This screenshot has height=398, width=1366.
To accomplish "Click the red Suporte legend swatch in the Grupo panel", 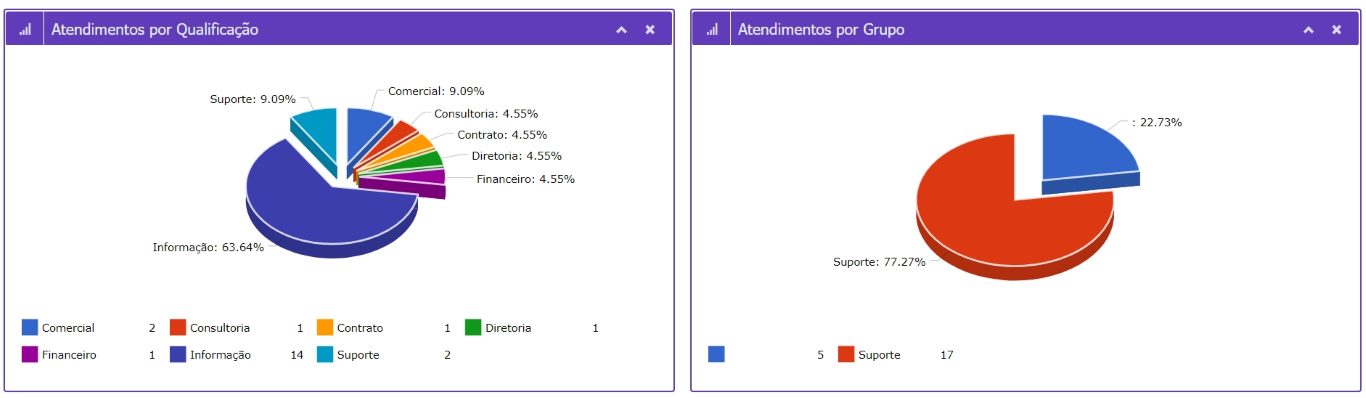I will (x=846, y=354).
